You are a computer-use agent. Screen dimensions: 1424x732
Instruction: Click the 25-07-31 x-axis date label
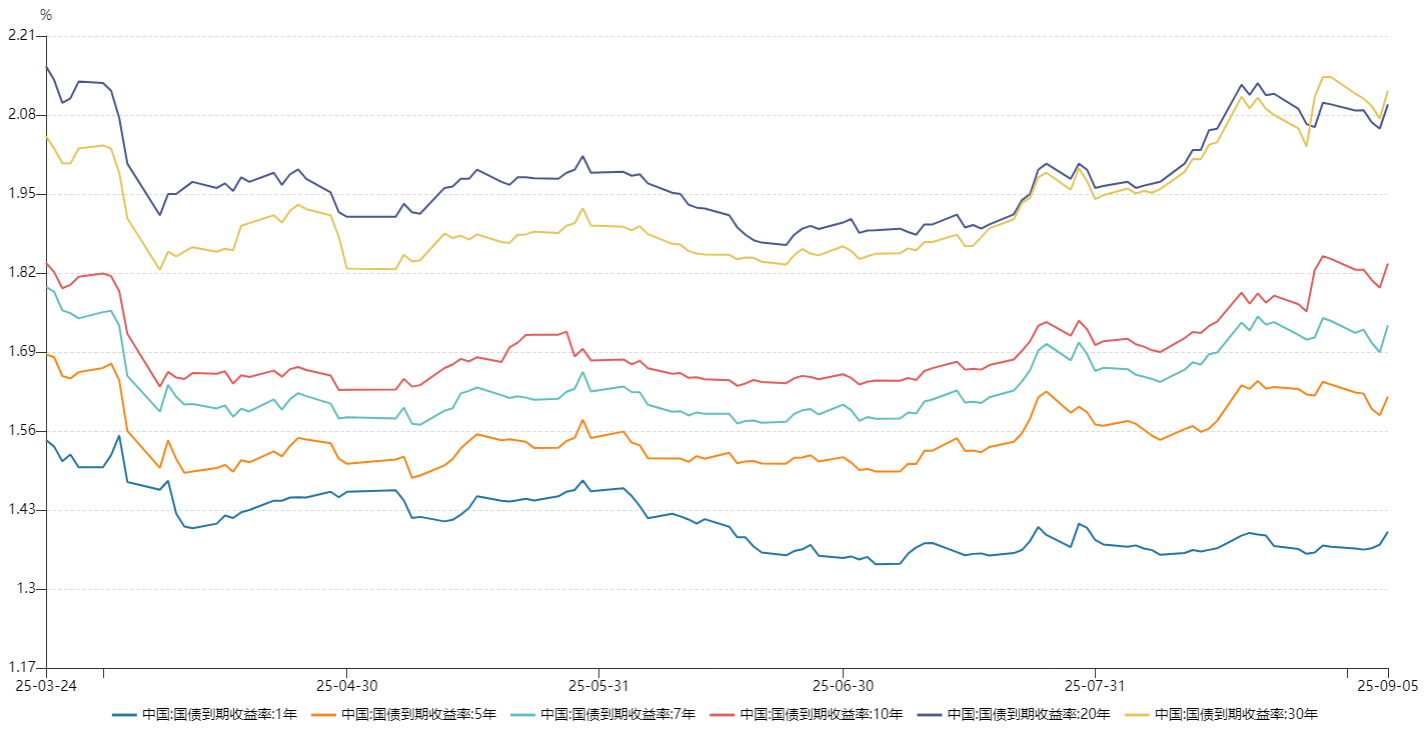(1095, 686)
